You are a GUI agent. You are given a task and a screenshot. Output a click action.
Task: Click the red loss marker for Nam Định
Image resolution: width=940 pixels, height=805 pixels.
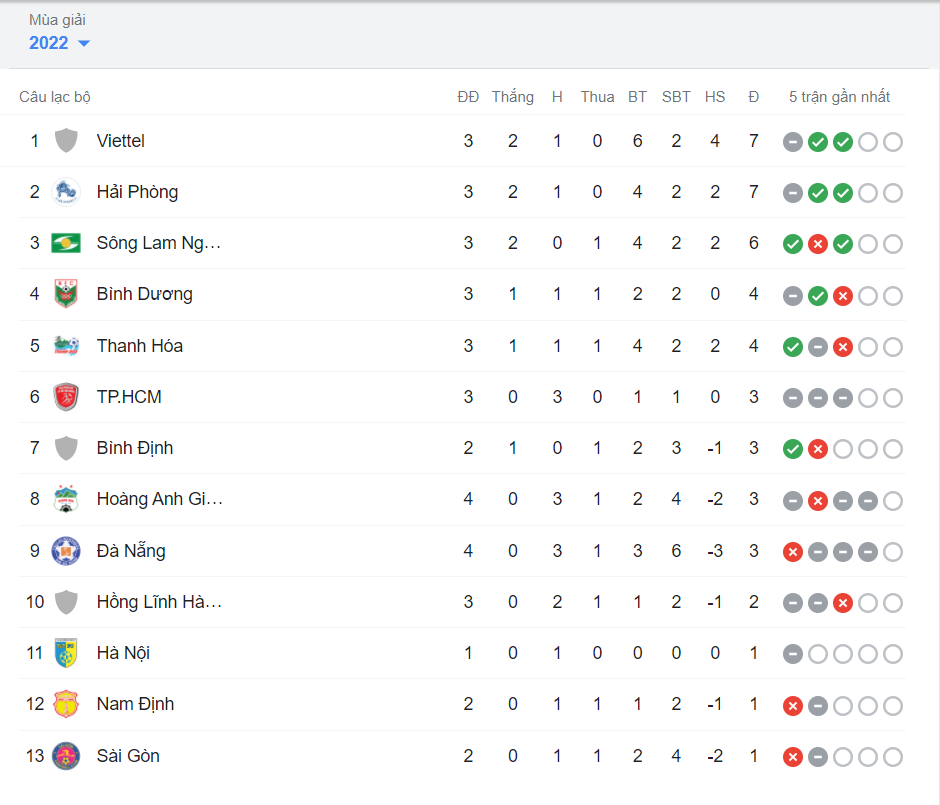point(792,704)
